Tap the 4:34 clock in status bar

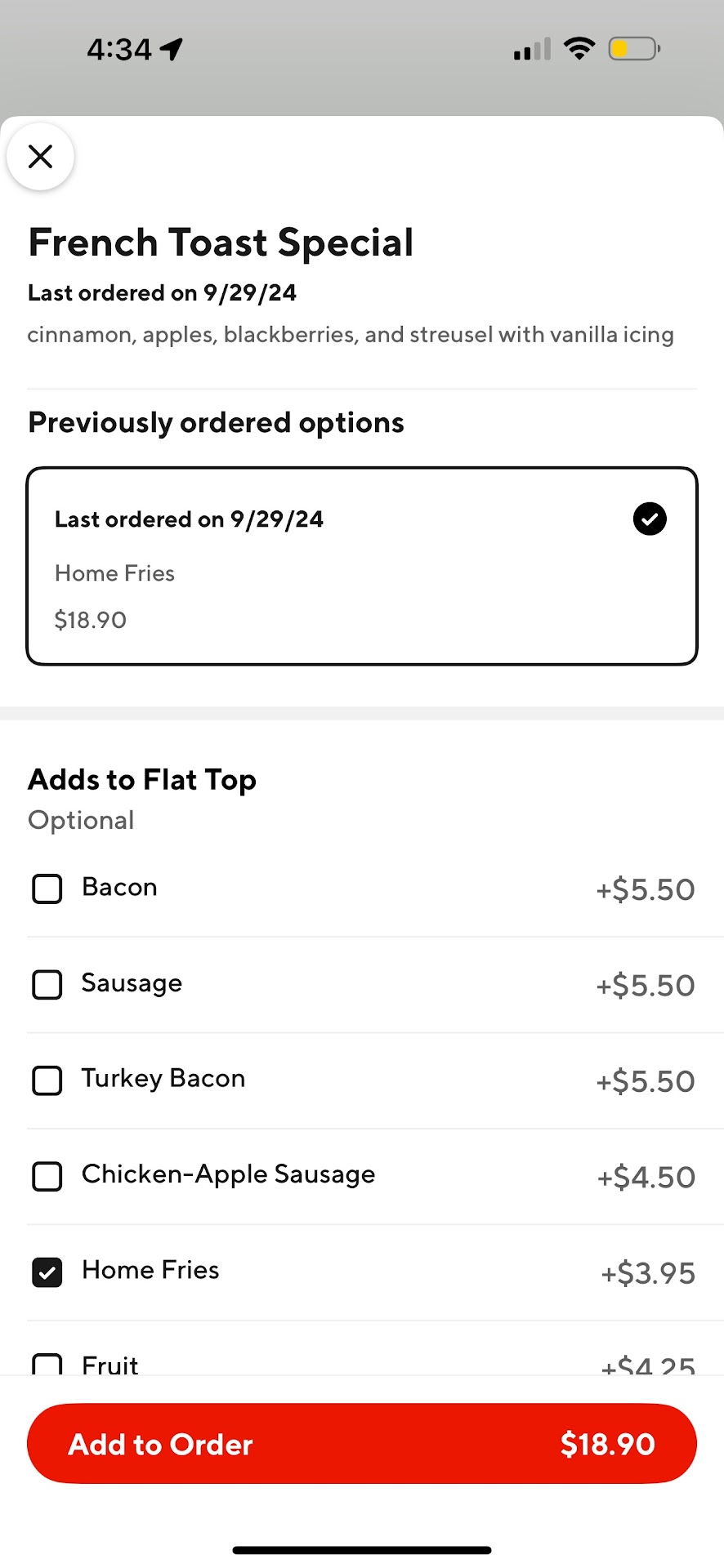click(x=119, y=50)
